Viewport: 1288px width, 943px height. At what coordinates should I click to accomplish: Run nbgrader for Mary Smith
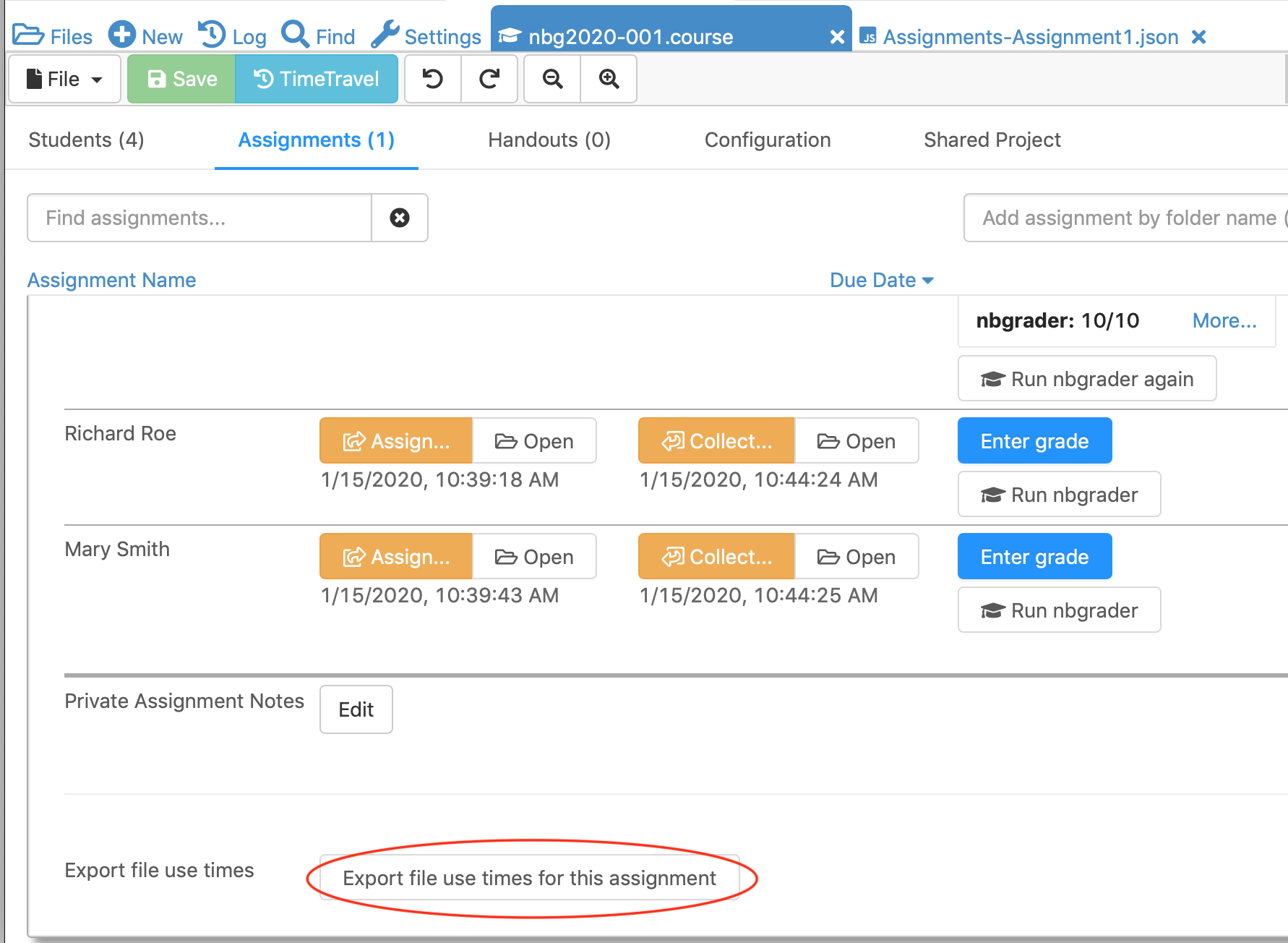(x=1059, y=610)
